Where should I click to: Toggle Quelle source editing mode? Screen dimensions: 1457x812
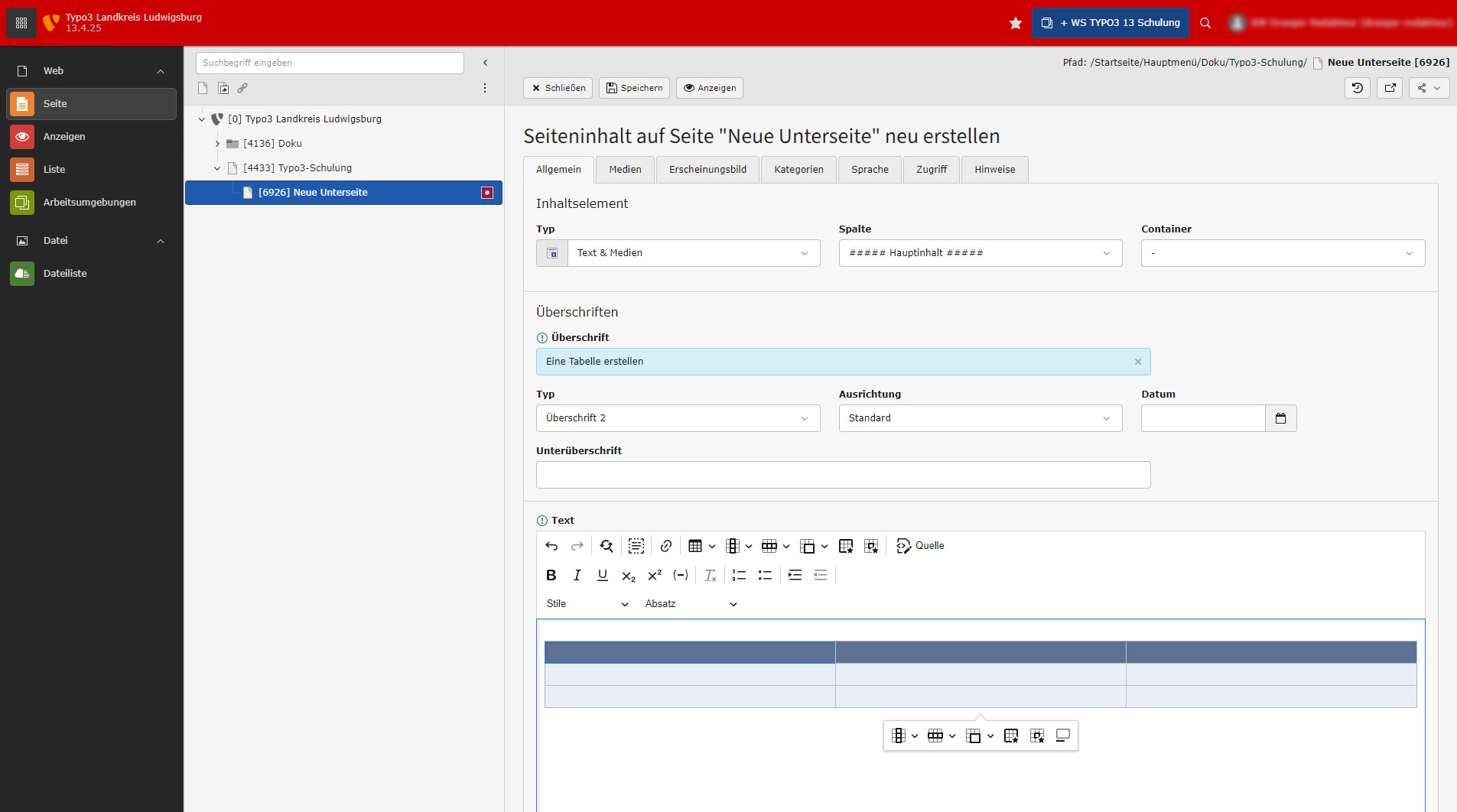920,546
